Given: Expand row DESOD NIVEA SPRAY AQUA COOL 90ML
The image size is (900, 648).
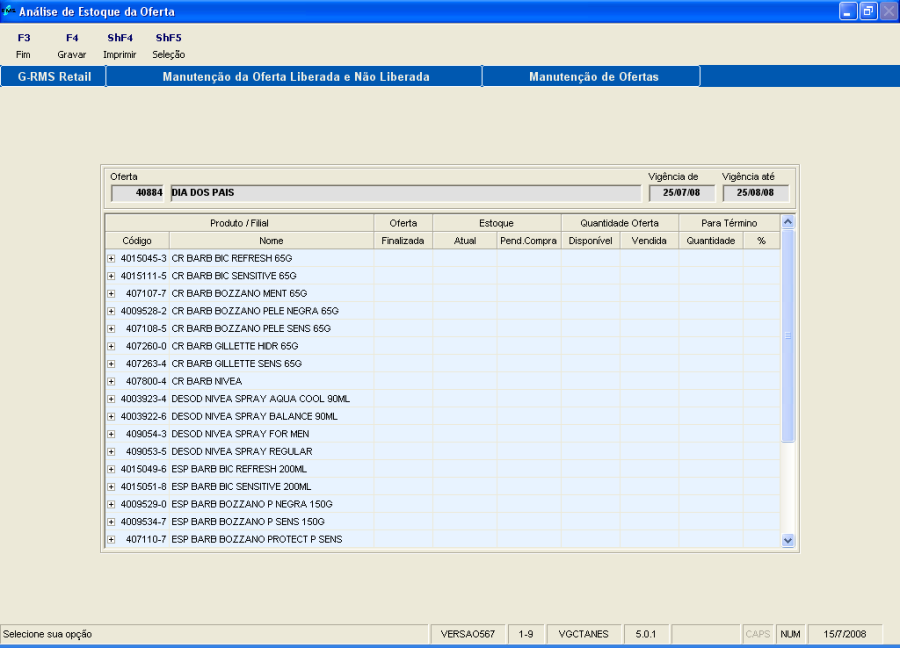Looking at the screenshot, I should 111,399.
